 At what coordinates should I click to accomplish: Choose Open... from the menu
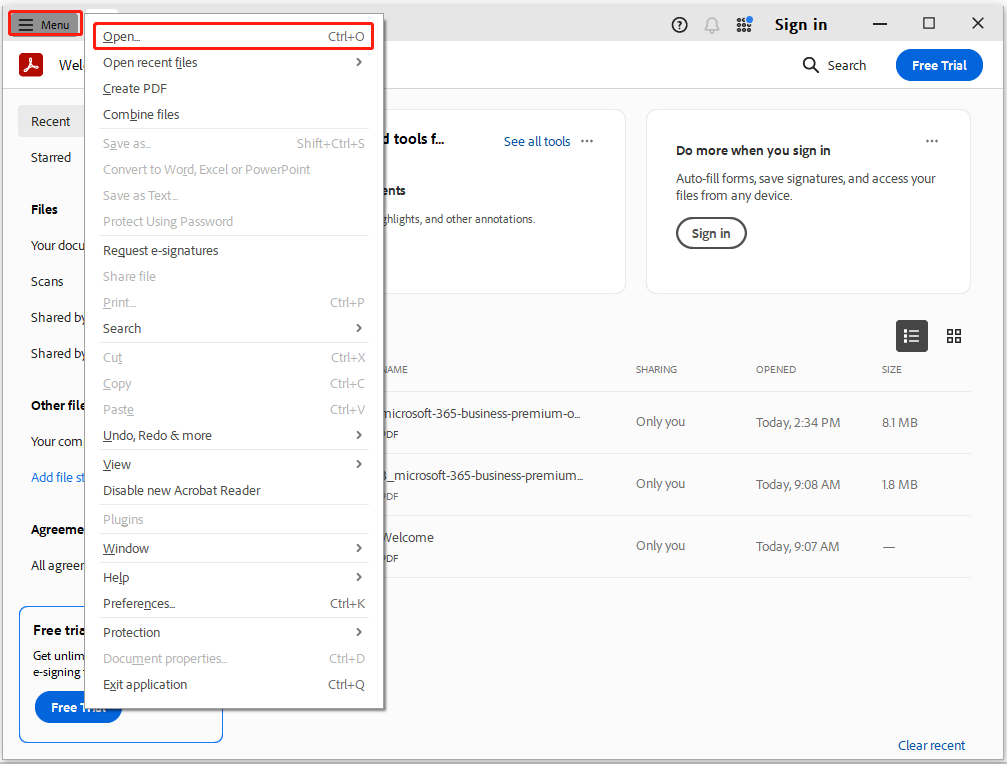point(234,37)
